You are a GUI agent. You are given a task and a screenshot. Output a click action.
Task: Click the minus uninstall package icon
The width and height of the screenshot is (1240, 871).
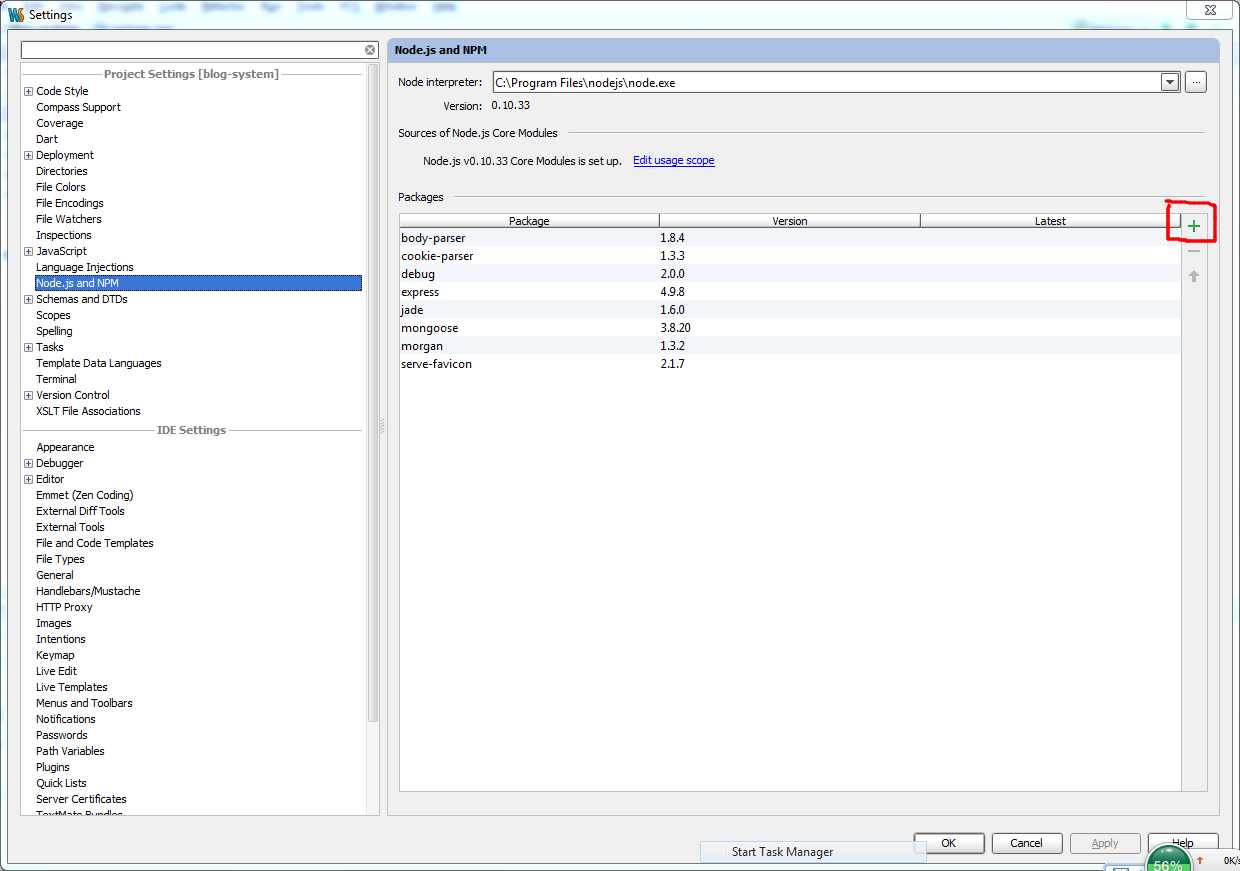1193,252
